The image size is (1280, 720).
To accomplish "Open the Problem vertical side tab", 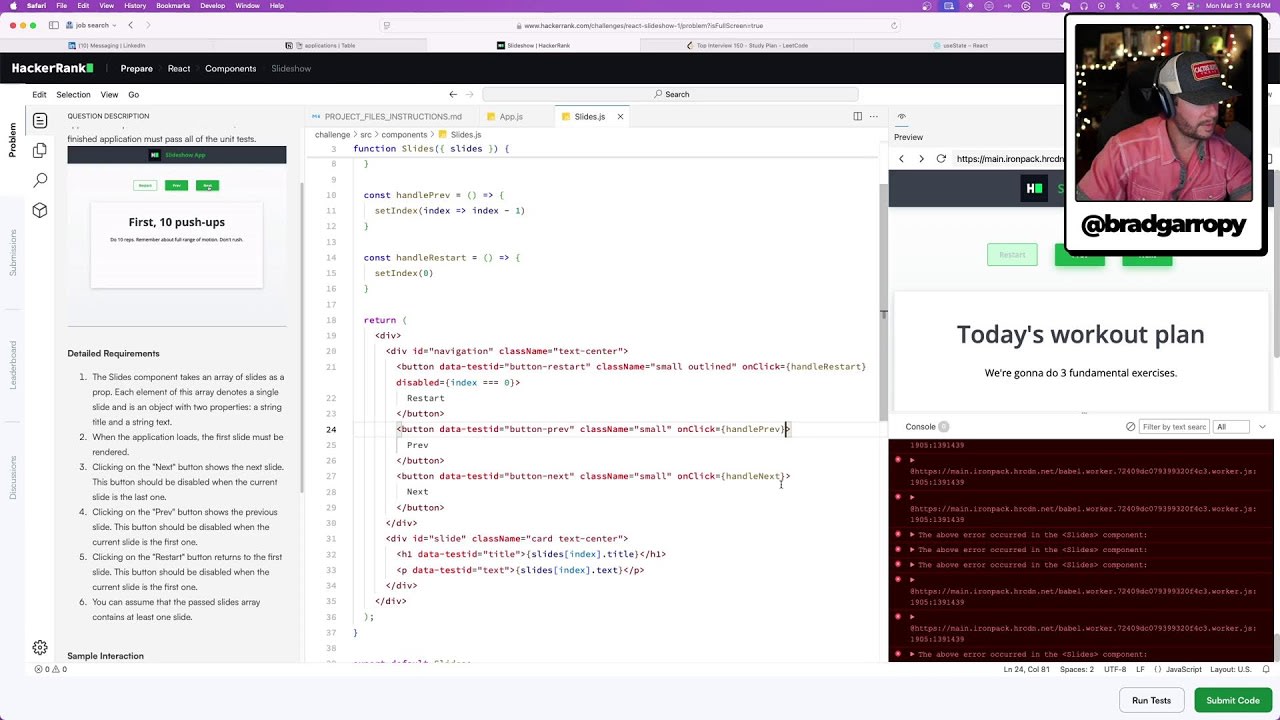I will tap(13, 140).
